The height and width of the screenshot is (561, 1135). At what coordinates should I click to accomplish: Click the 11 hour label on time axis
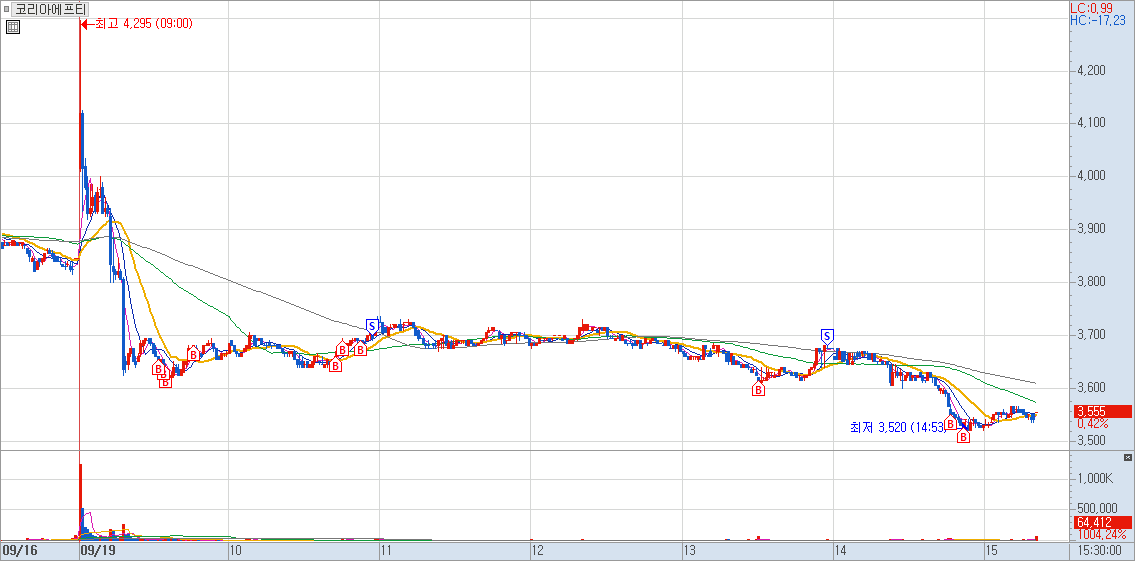pyautogui.click(x=387, y=551)
